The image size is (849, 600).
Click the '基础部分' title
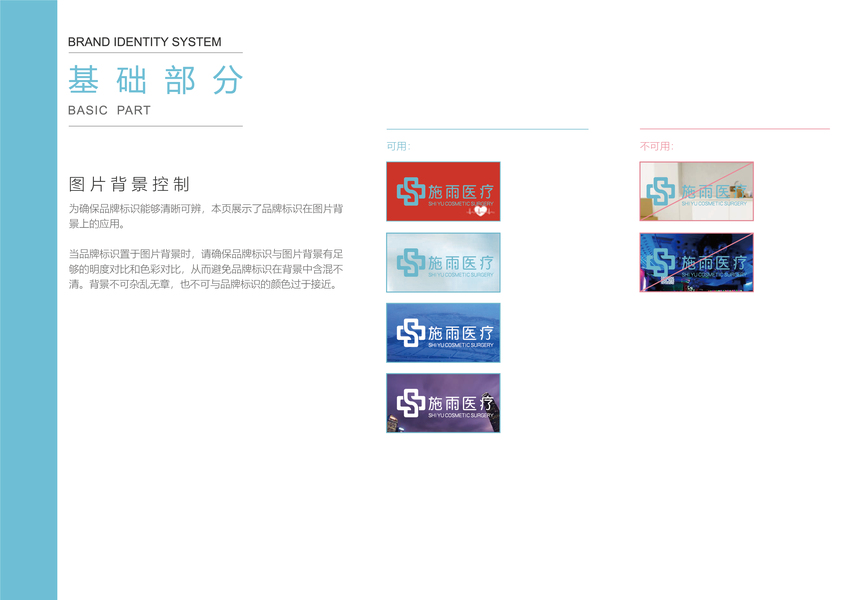[x=156, y=80]
